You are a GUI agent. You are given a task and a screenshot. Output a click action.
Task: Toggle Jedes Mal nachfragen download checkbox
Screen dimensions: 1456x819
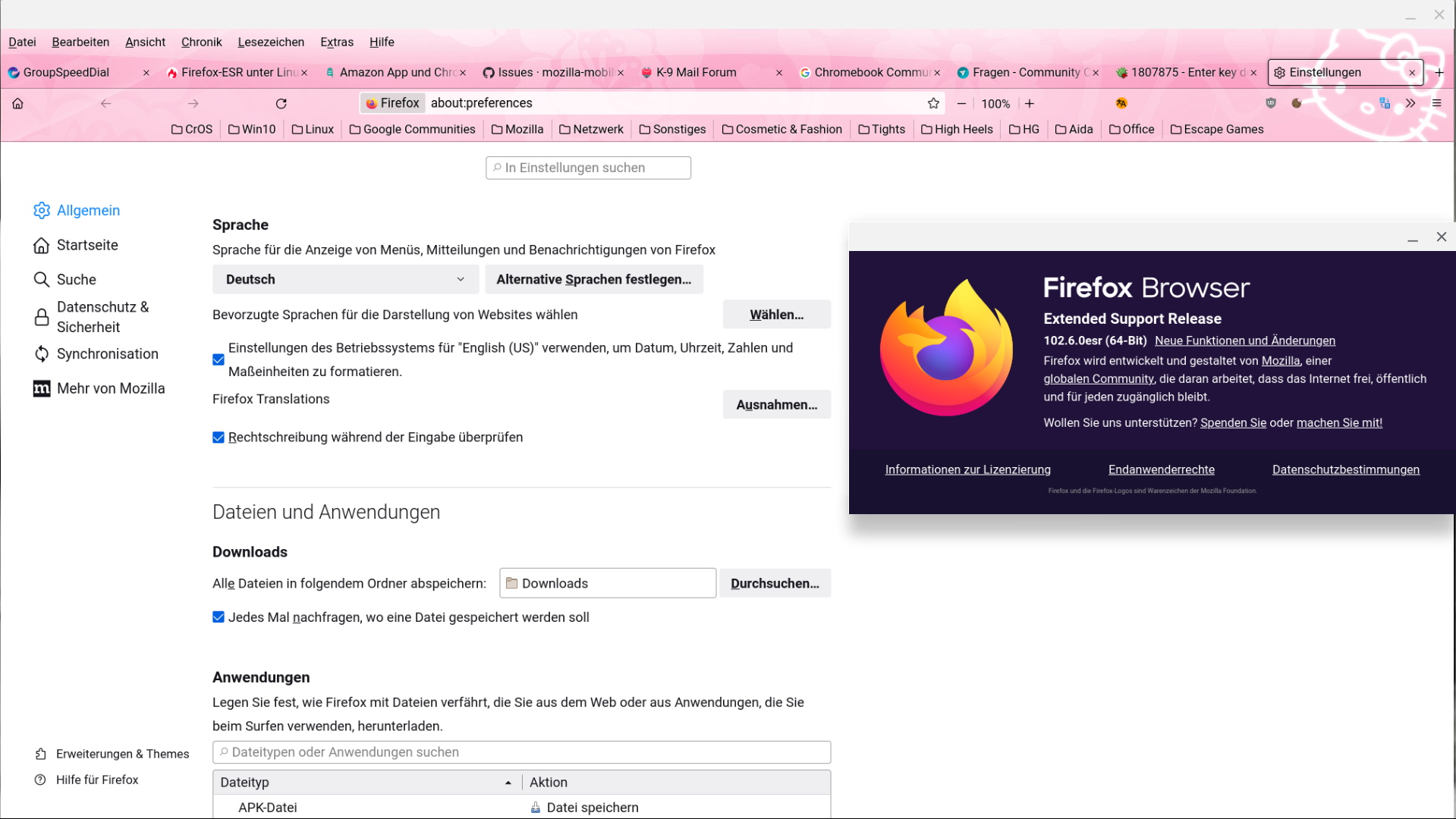[219, 617]
